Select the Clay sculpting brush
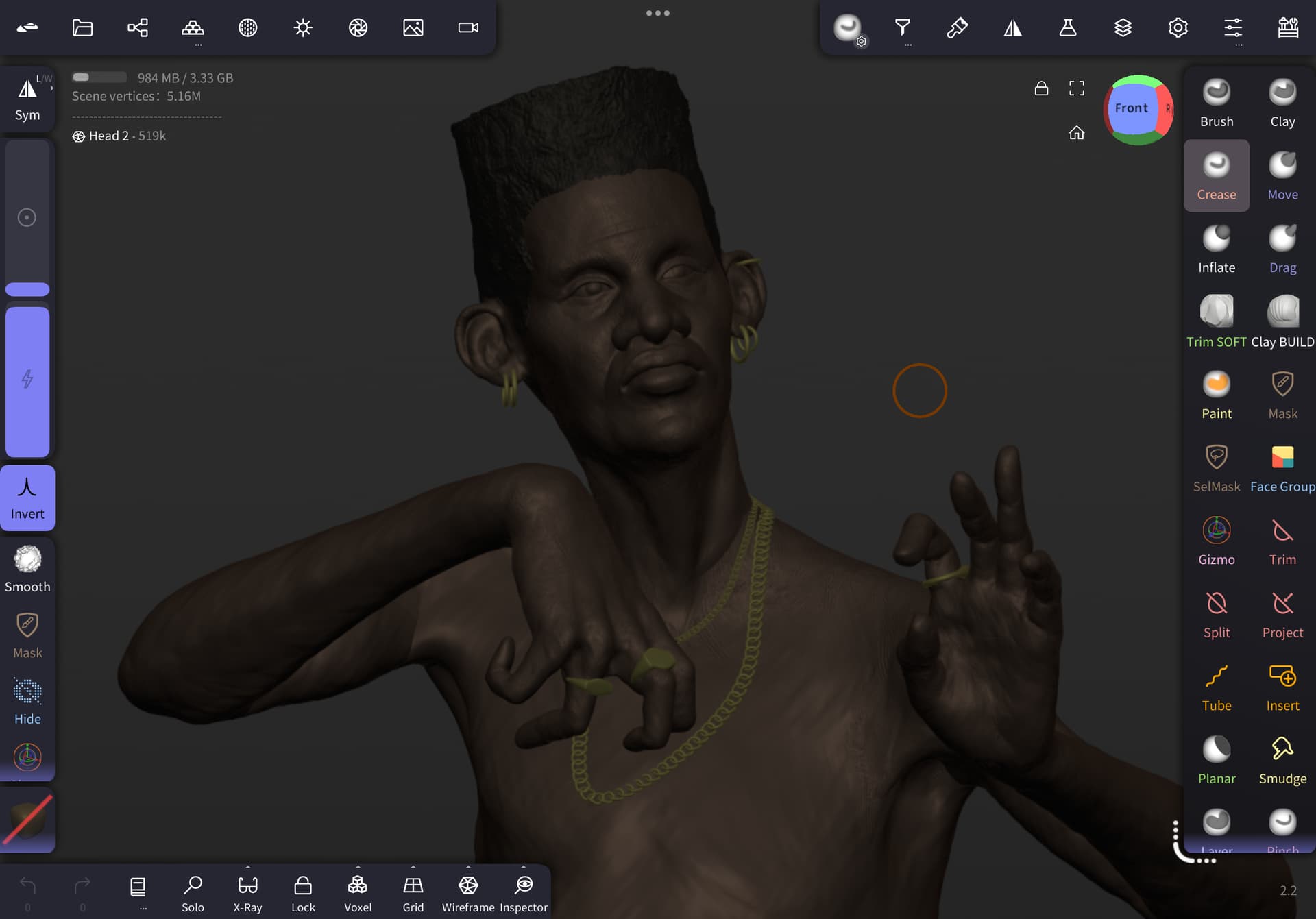 click(x=1282, y=103)
